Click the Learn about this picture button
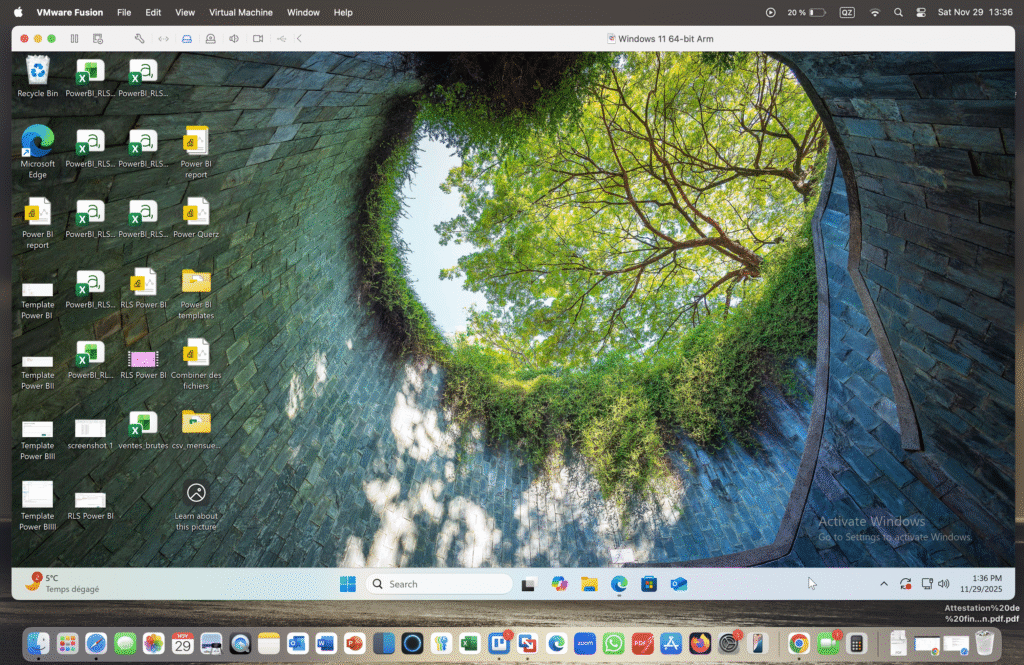The image size is (1024, 665). click(196, 493)
